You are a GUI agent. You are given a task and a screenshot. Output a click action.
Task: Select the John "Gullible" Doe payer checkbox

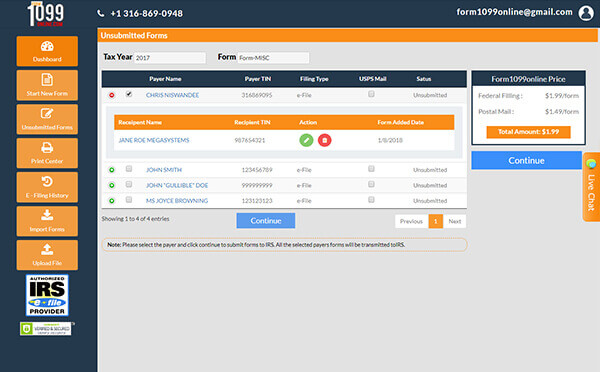[x=129, y=184]
